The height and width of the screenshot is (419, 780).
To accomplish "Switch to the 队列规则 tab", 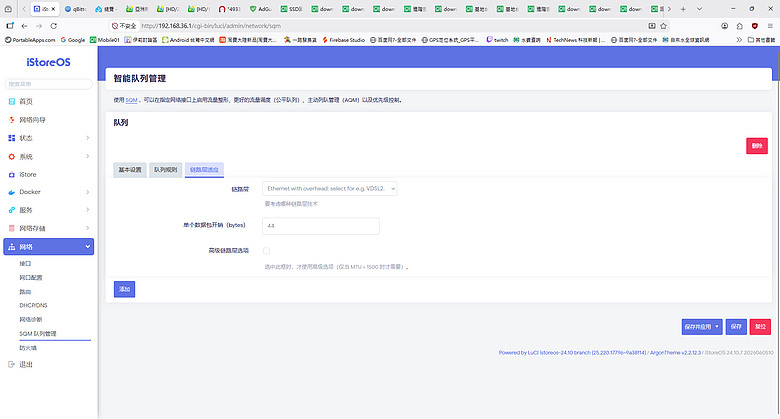I will [x=166, y=170].
